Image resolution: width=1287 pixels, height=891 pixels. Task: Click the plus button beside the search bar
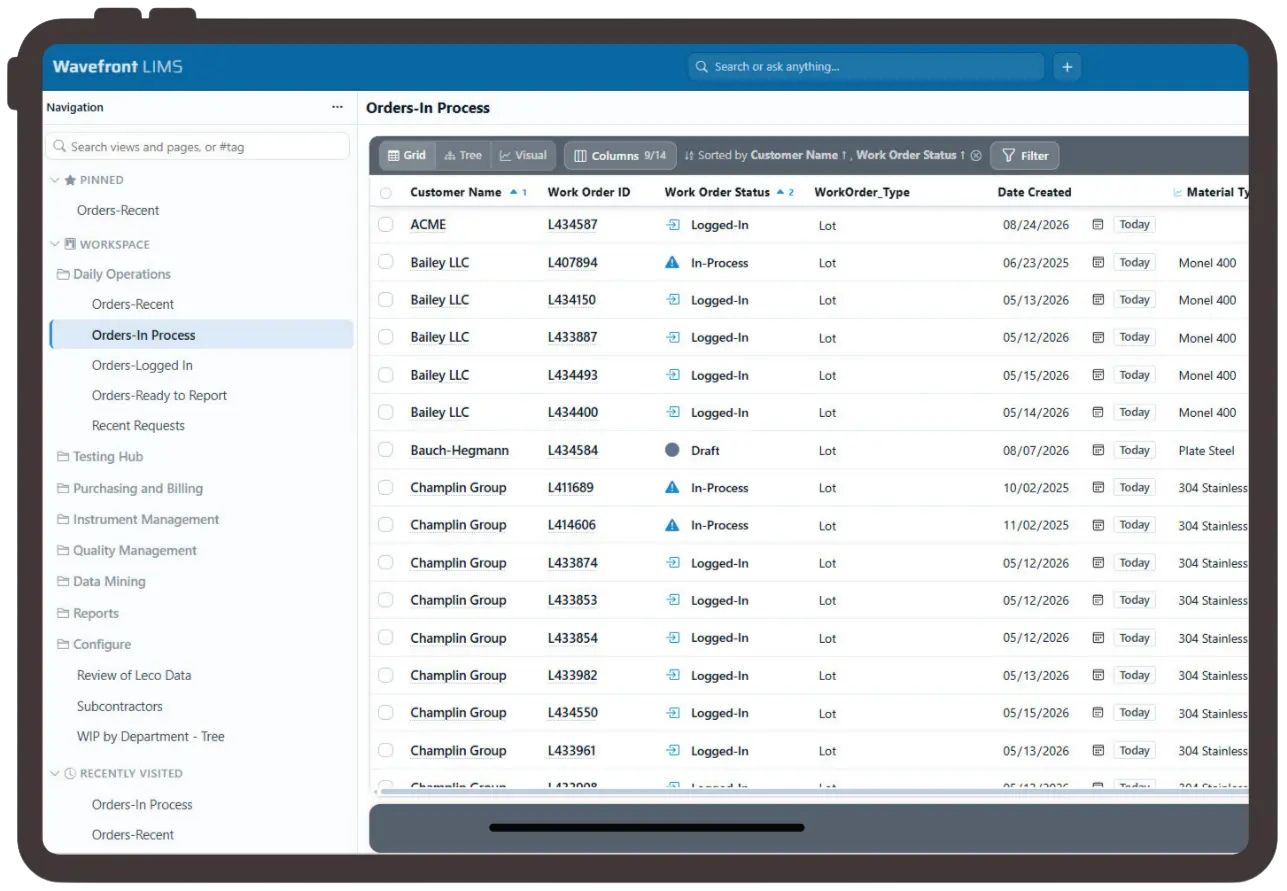tap(1067, 67)
